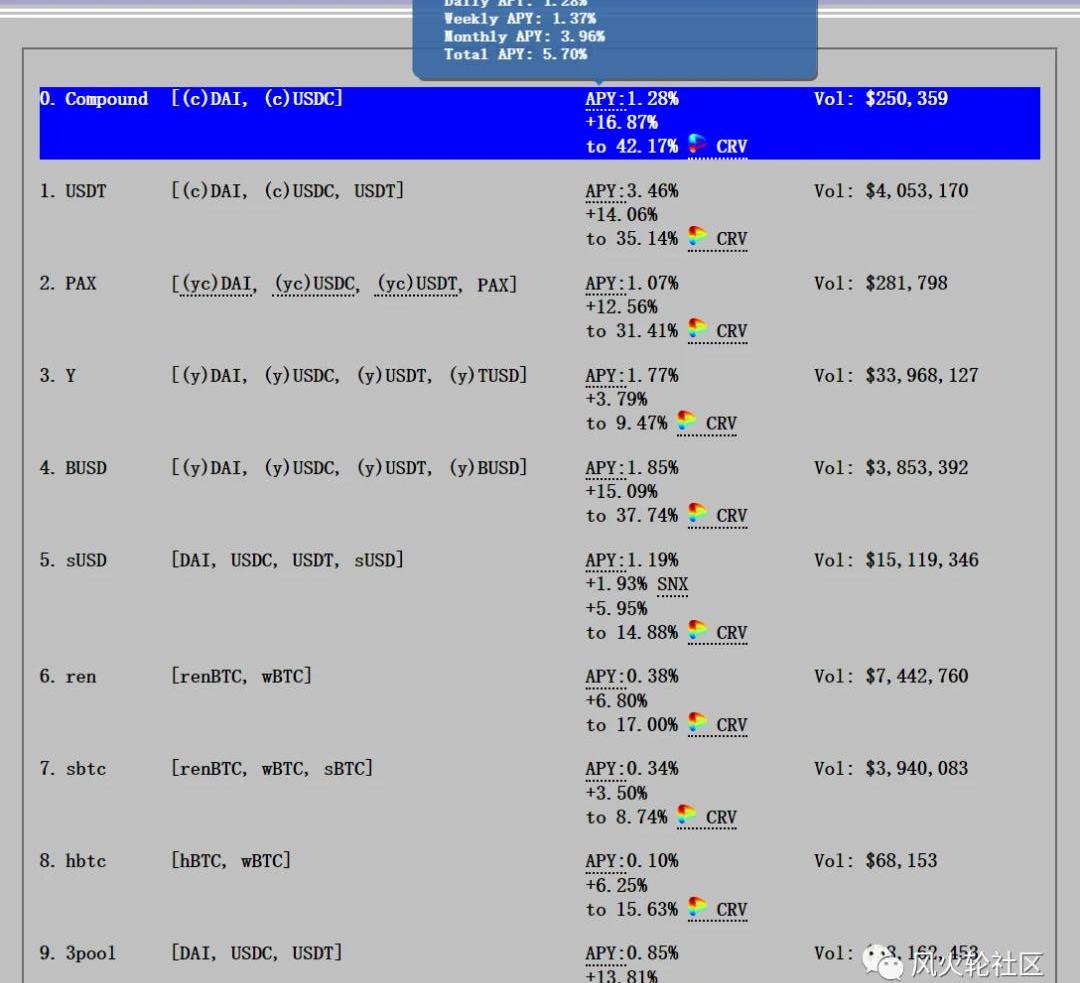The width and height of the screenshot is (1080, 983).
Task: Click the underlined APY label showing 0.10%
Action: tap(605, 861)
